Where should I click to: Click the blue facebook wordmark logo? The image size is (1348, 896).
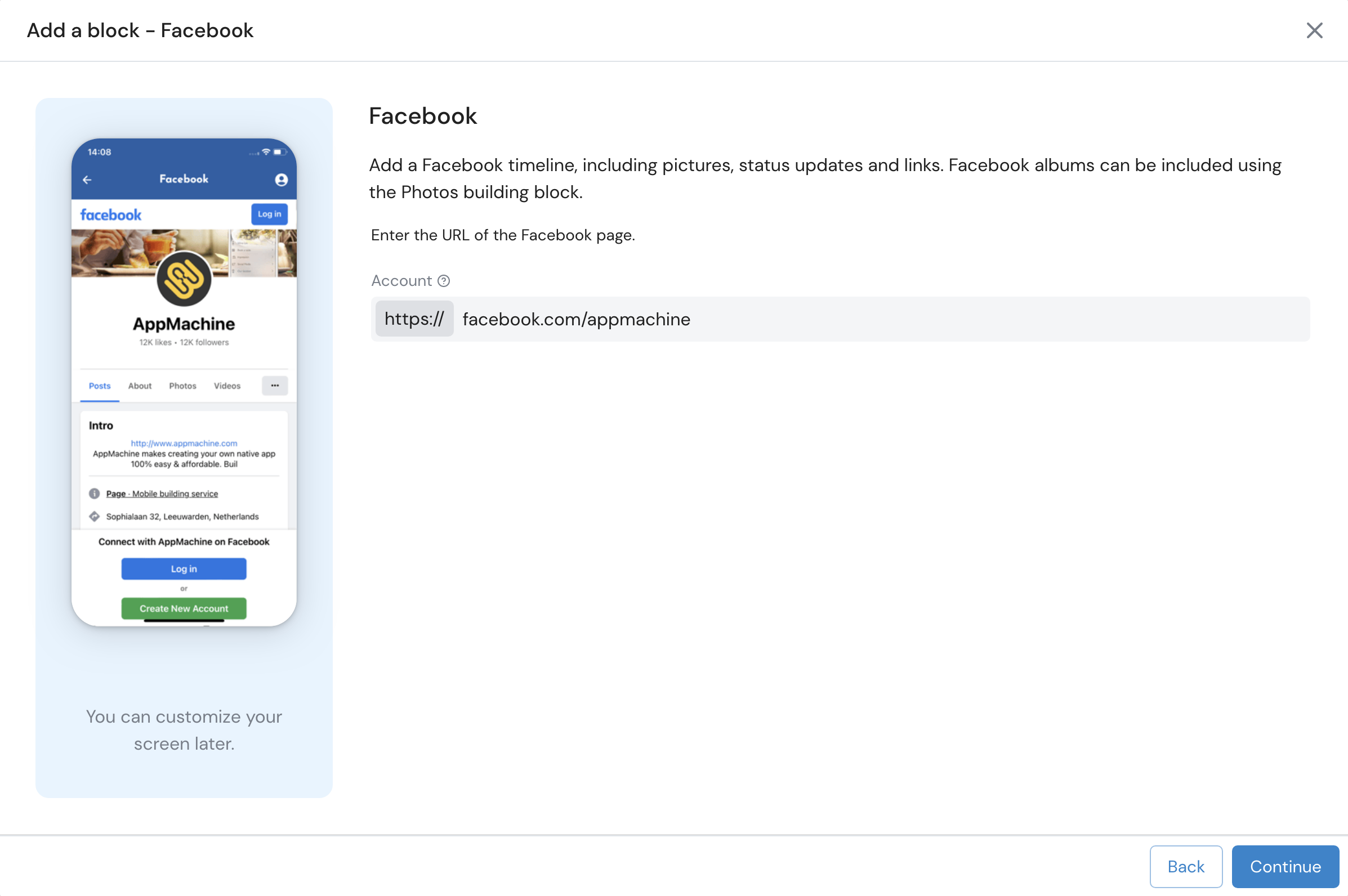[x=110, y=215]
